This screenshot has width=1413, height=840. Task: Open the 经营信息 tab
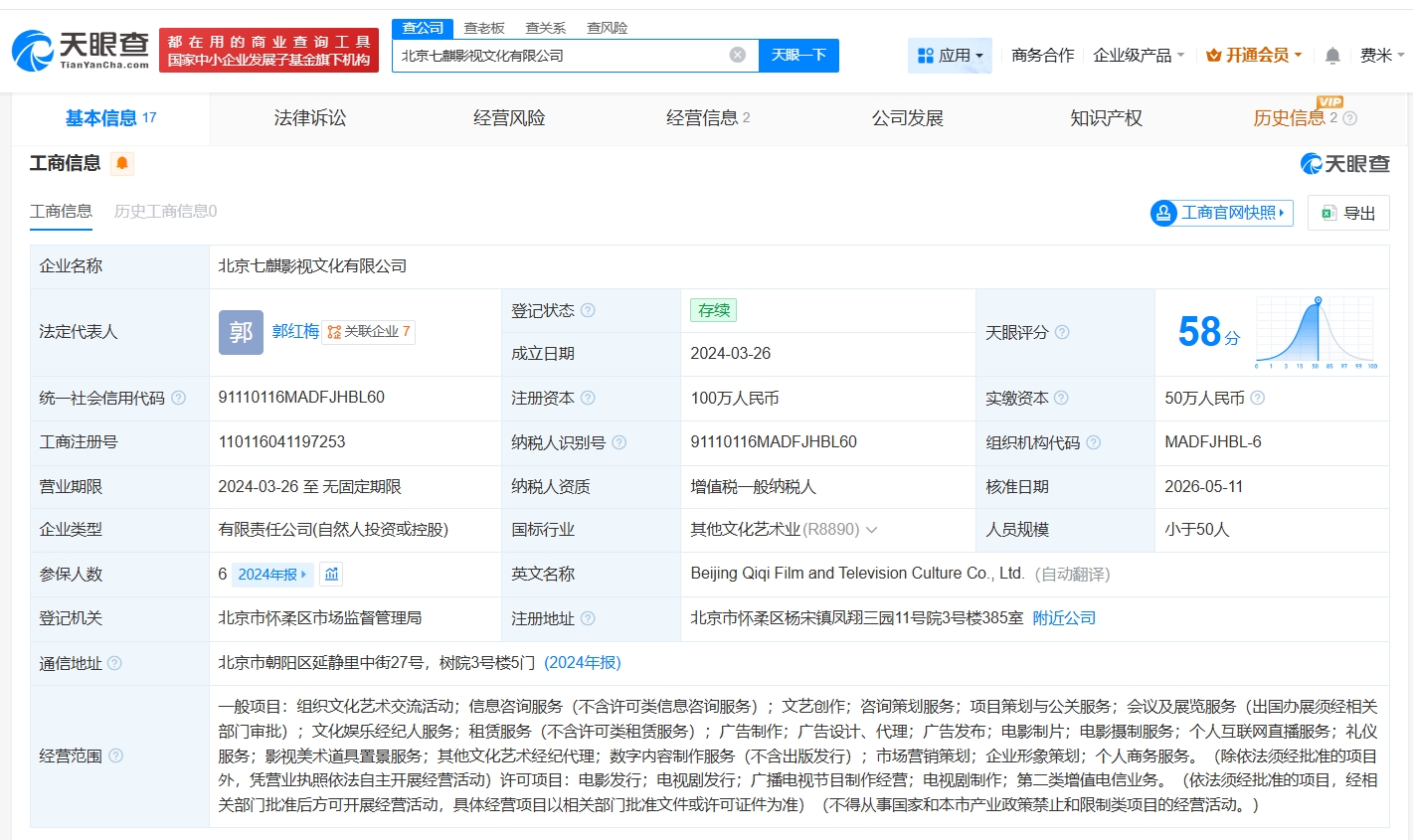click(708, 118)
